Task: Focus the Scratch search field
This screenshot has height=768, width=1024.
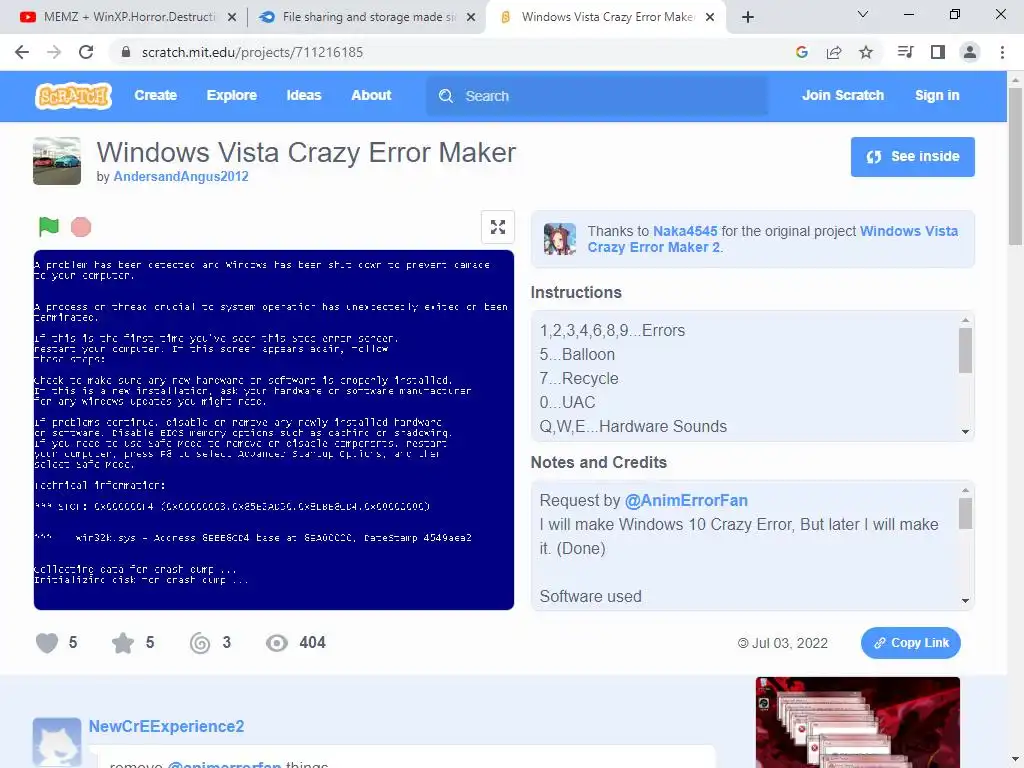Action: click(x=598, y=96)
